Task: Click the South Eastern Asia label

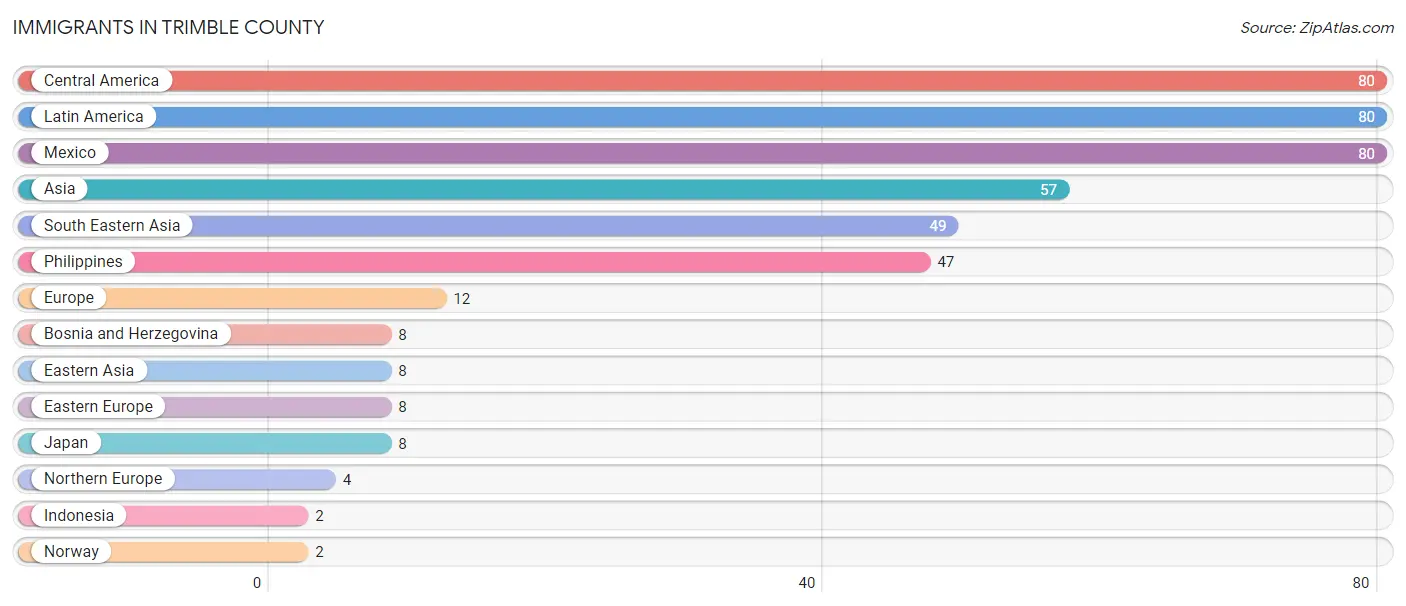Action: coord(112,225)
